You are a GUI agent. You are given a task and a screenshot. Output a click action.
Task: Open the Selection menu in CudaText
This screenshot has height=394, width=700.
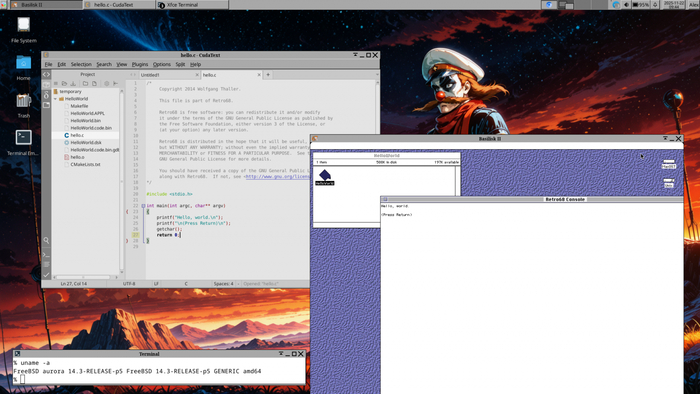[81, 64]
